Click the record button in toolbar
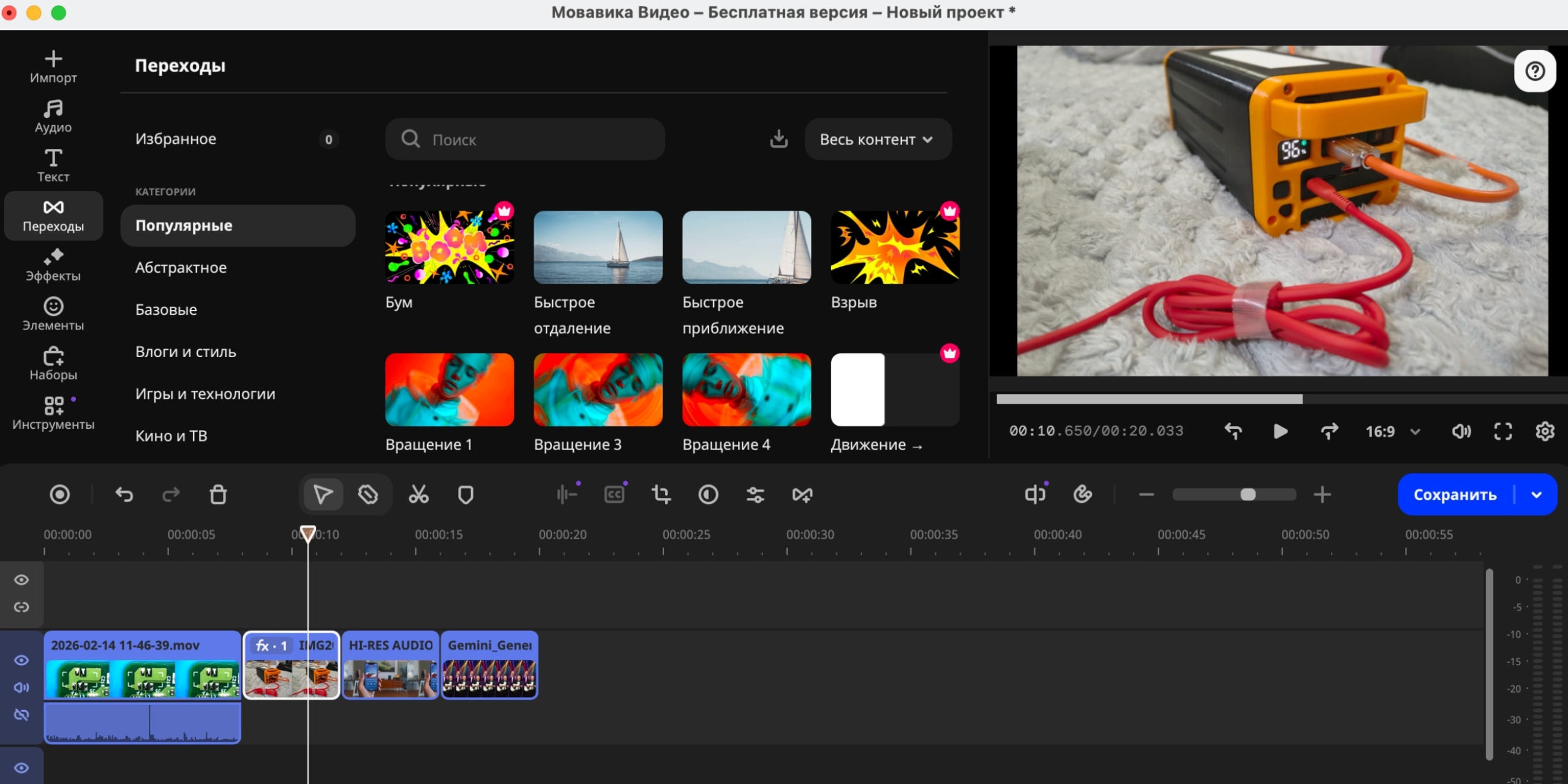The image size is (1568, 784). click(59, 494)
